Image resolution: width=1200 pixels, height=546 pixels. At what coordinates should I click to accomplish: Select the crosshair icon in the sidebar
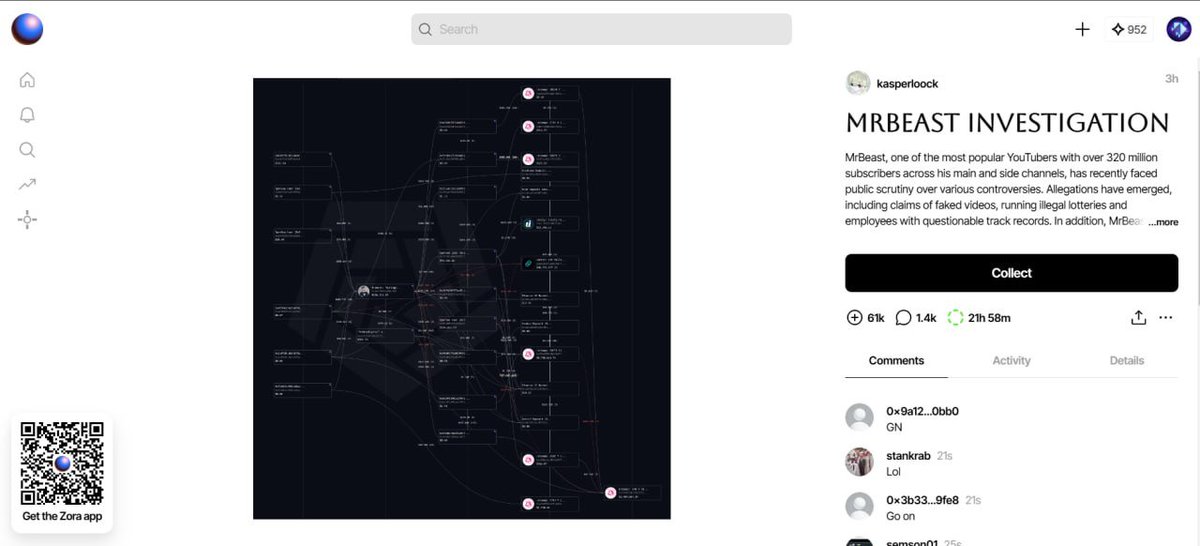27,219
